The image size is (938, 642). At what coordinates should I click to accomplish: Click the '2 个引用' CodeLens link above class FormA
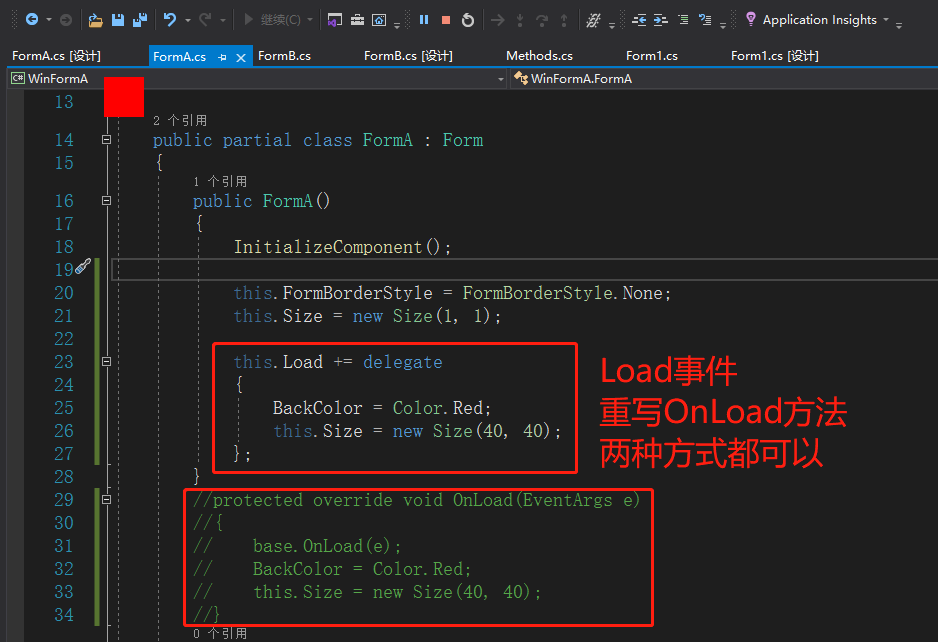point(180,120)
